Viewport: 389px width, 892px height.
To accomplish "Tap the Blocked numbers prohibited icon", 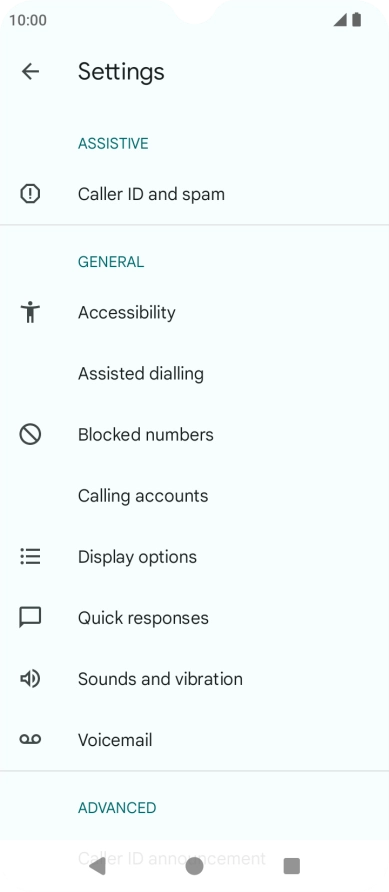I will (x=30, y=435).
